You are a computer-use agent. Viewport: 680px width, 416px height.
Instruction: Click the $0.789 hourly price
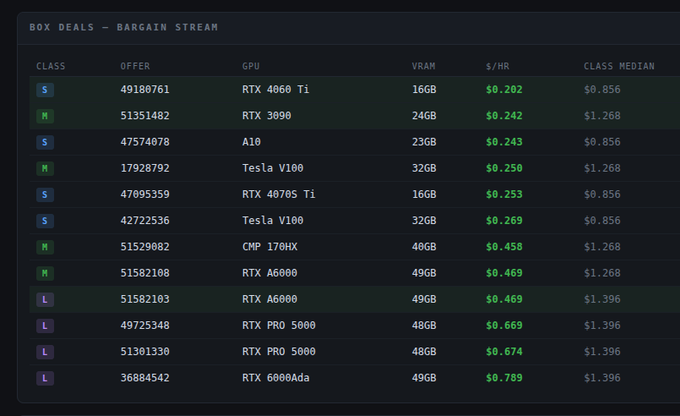504,378
